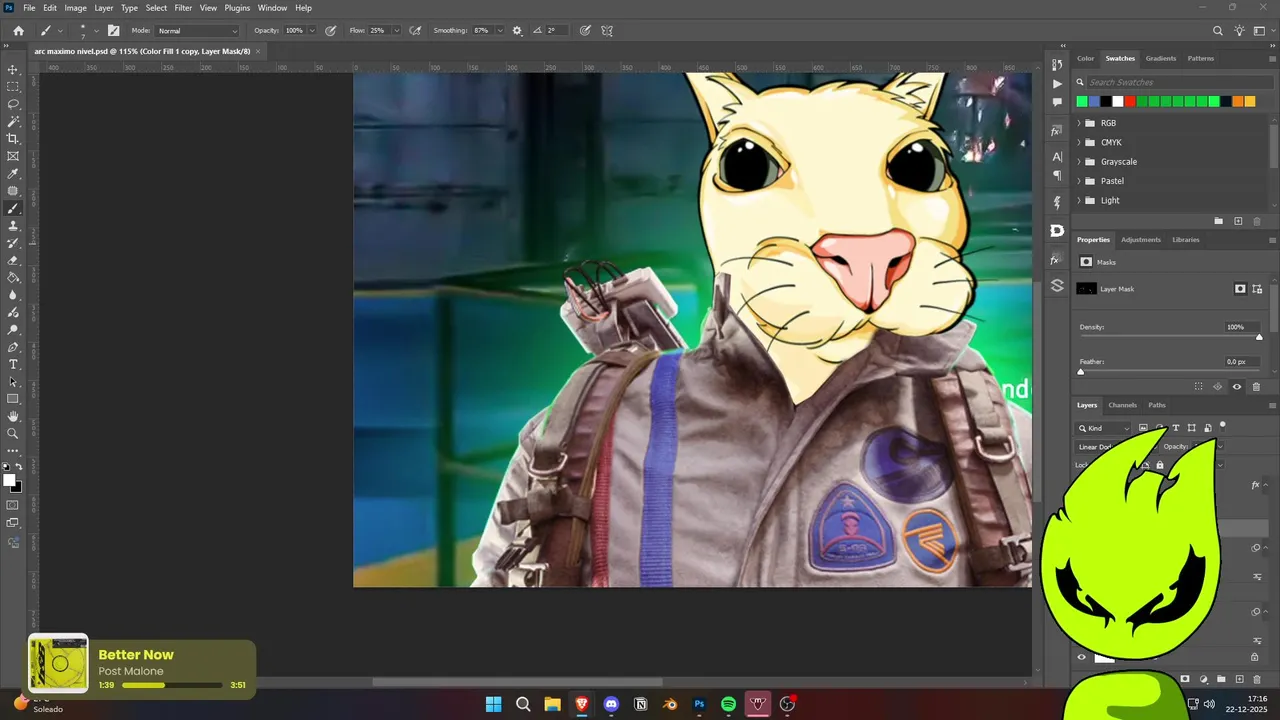Select the Path Selection tool
1280x720 pixels.
(13, 382)
